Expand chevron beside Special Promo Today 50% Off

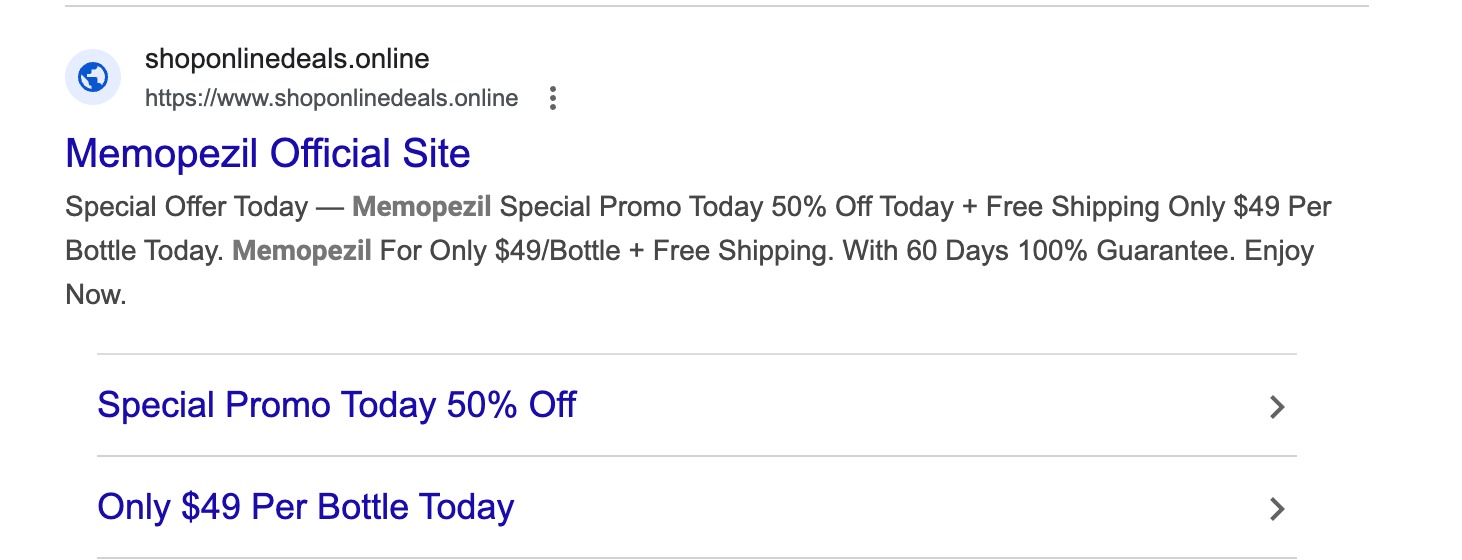(x=1276, y=407)
